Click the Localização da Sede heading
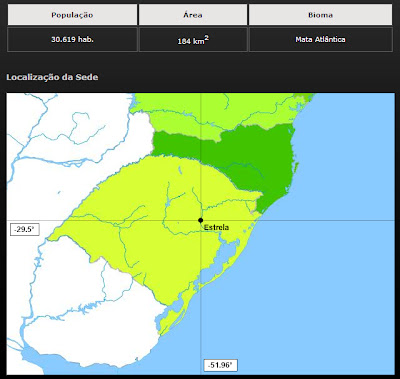Screen dimensions: 400x379 click(x=52, y=77)
